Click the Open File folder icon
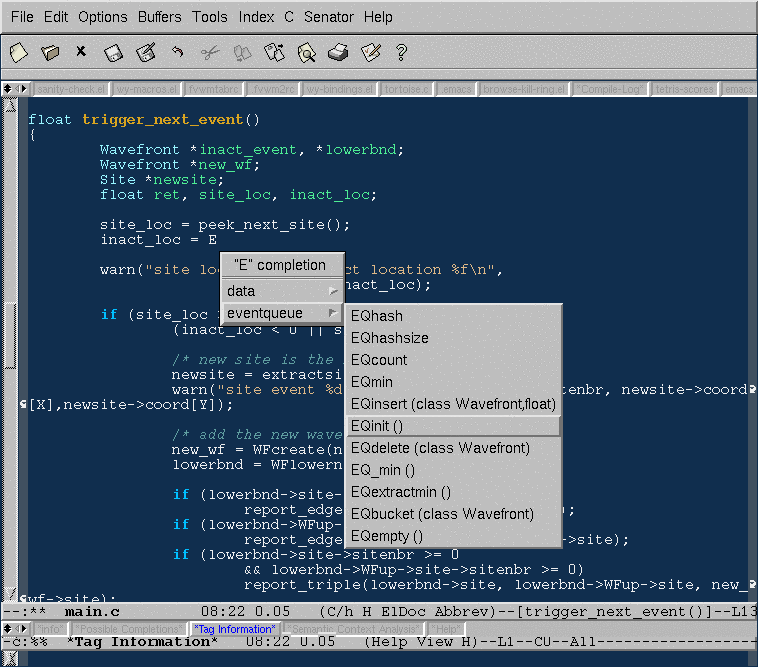This screenshot has height=667, width=758. pos(50,51)
